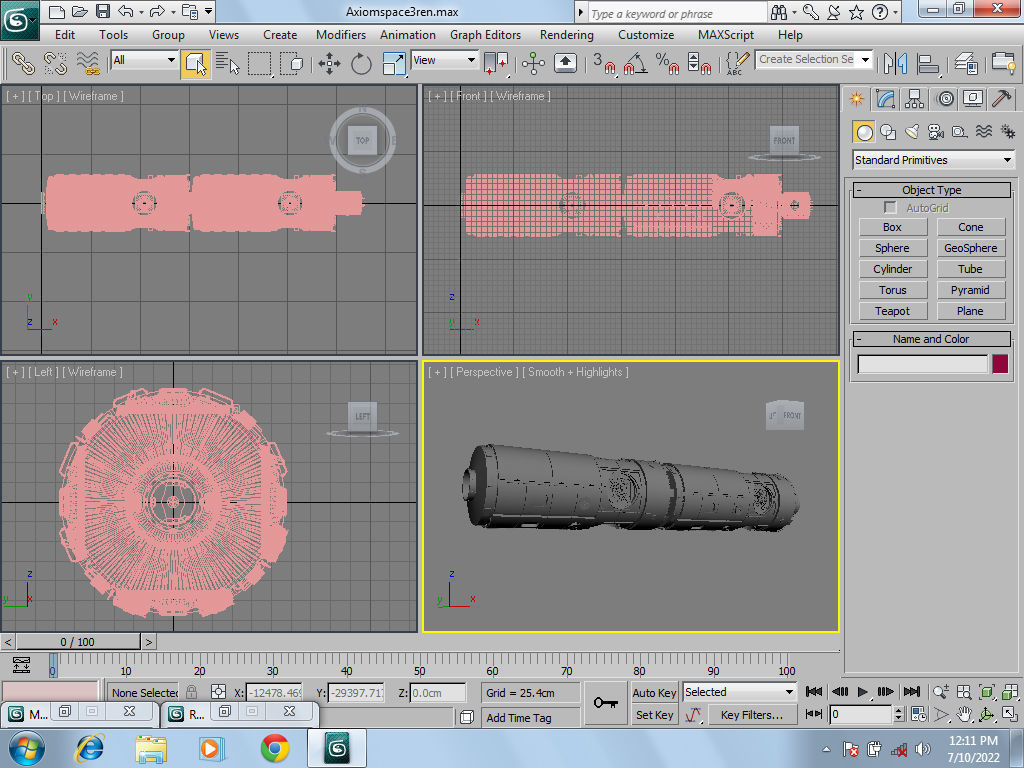The width and height of the screenshot is (1024, 768).
Task: Select the Scale tool
Action: point(393,63)
